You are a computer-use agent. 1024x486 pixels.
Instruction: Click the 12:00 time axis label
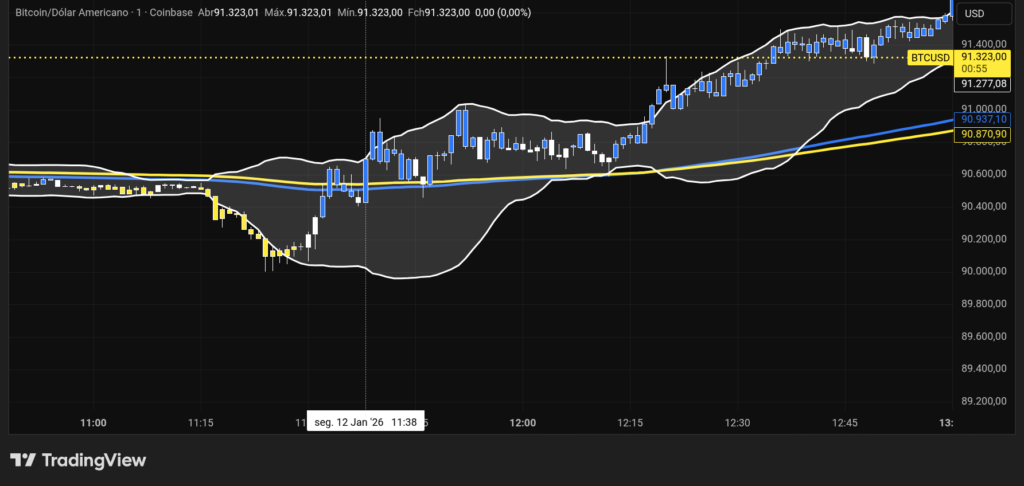pos(522,423)
